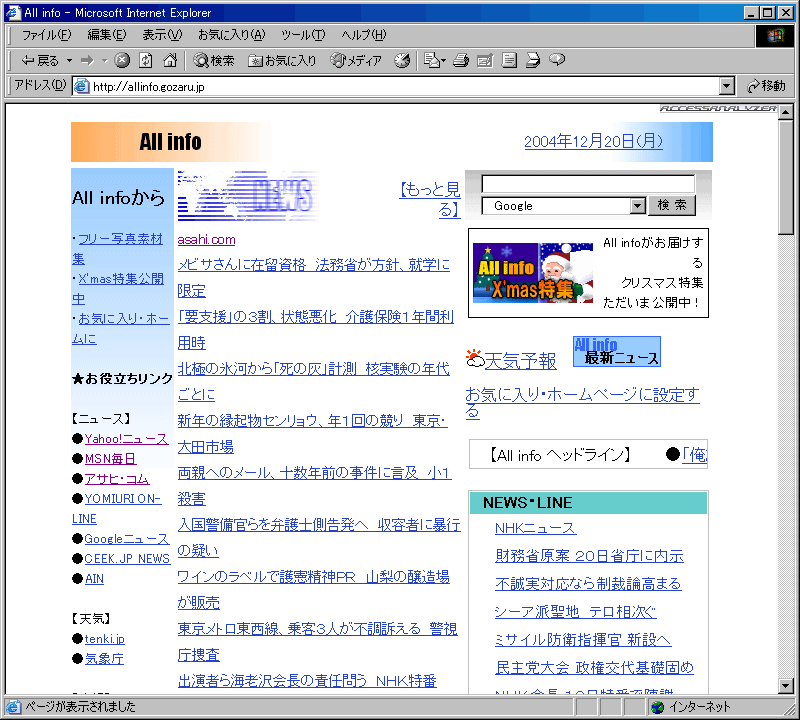Screen dimensions: 800x720
Task: Click the Messenger toolbar icon
Action: coord(557,60)
